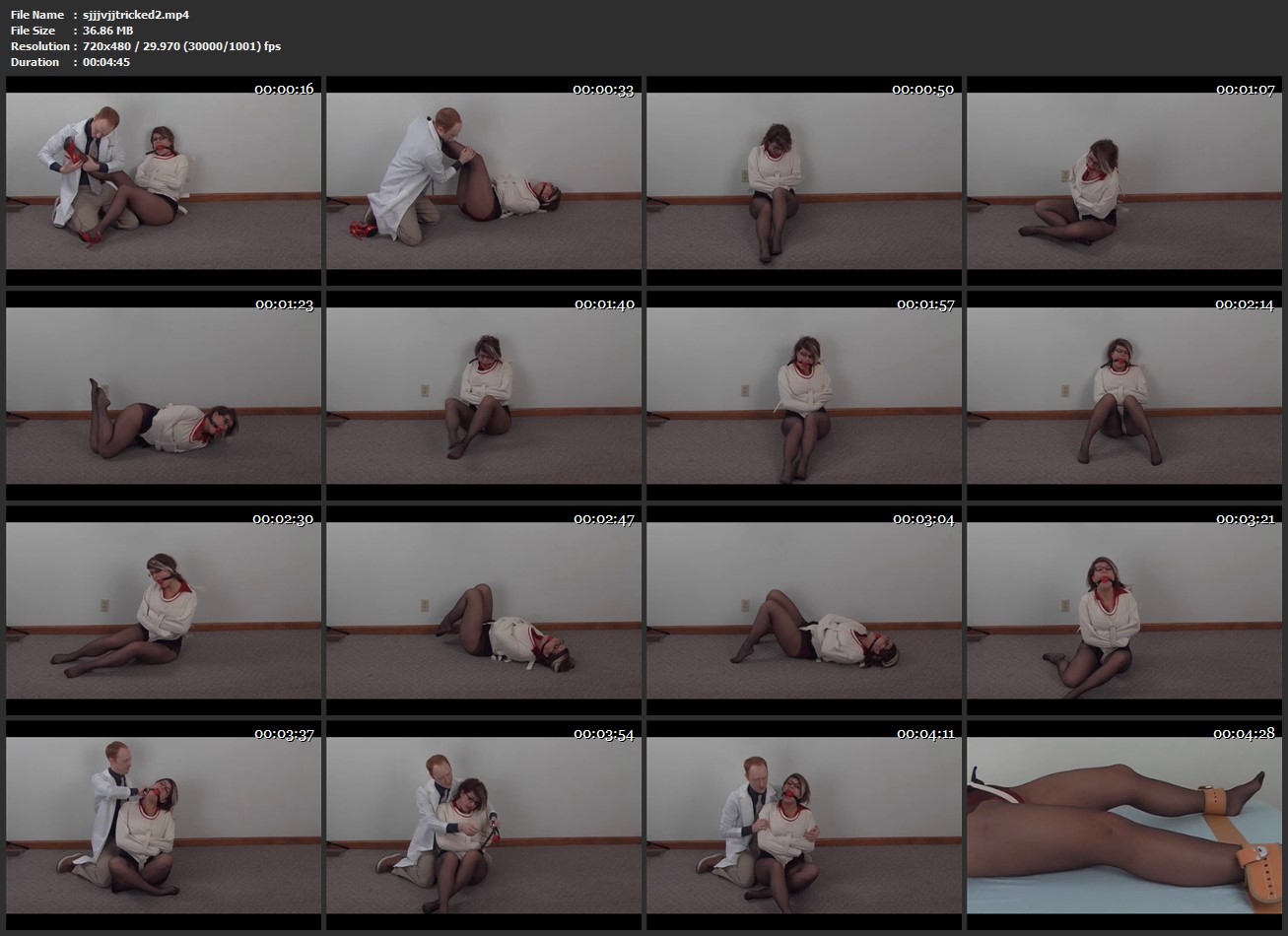Screen dimensions: 1288x936
Task: Select the thumbnail stamped 00:00:33
Action: click(x=484, y=180)
